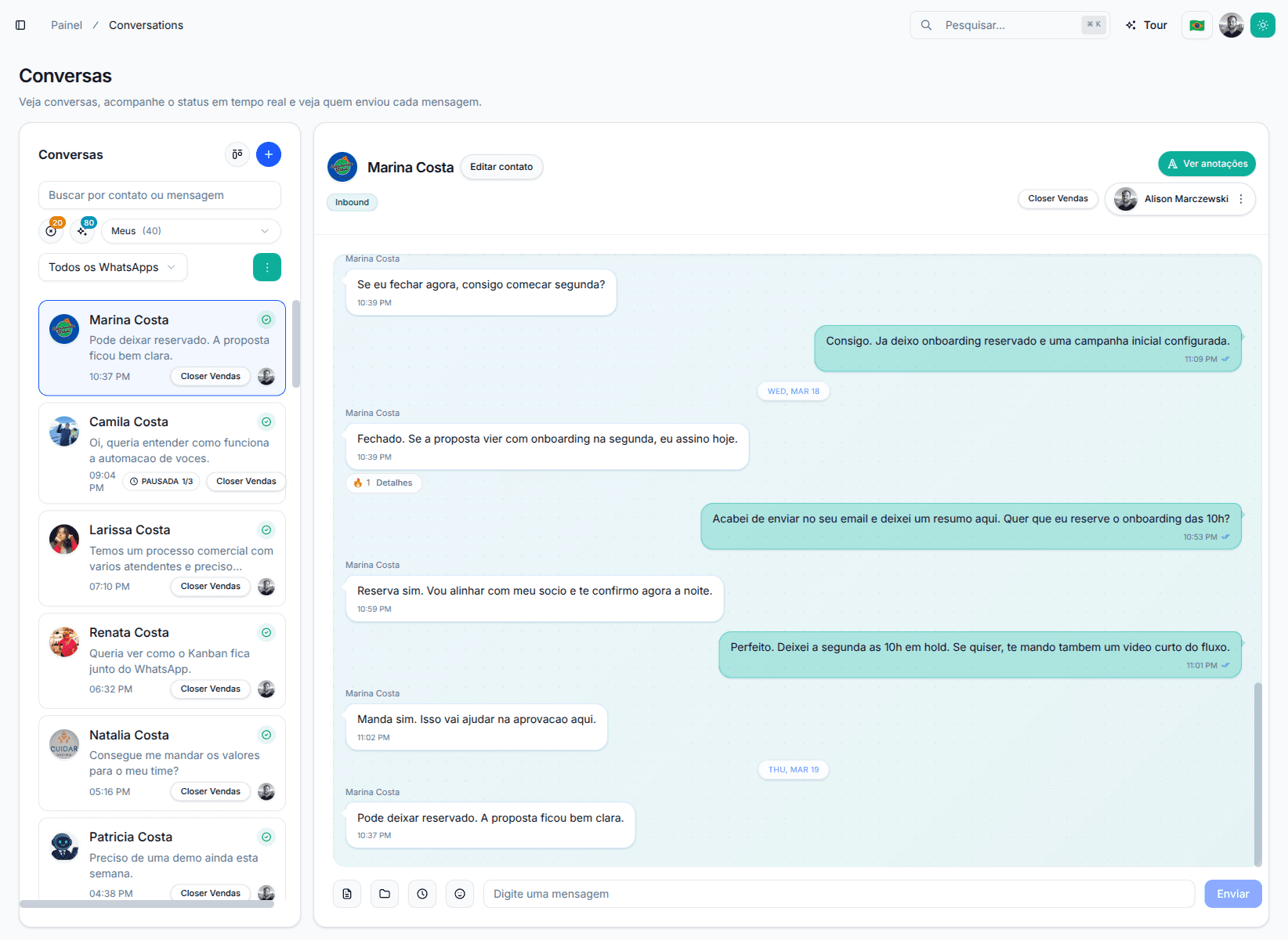The image size is (1288, 940).
Task: Expand the Meus (40) dropdown
Action: 190,230
